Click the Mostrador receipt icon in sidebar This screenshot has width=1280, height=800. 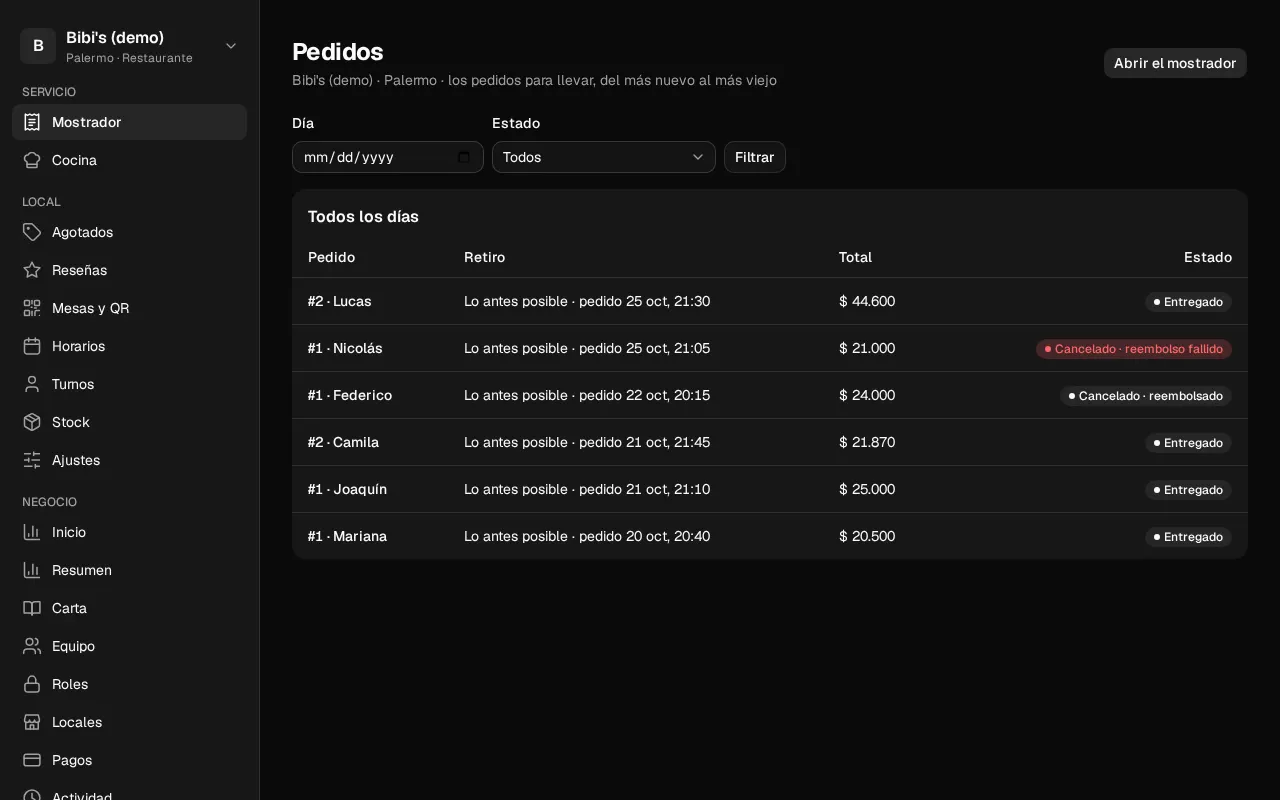point(32,122)
